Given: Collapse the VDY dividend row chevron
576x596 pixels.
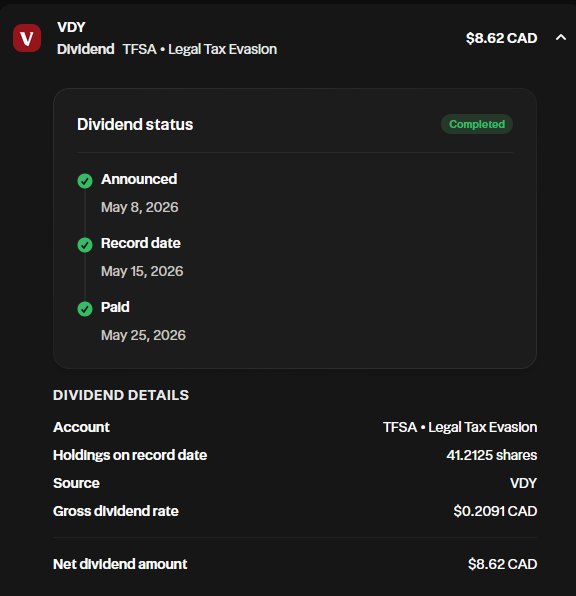Looking at the screenshot, I should tap(561, 38).
